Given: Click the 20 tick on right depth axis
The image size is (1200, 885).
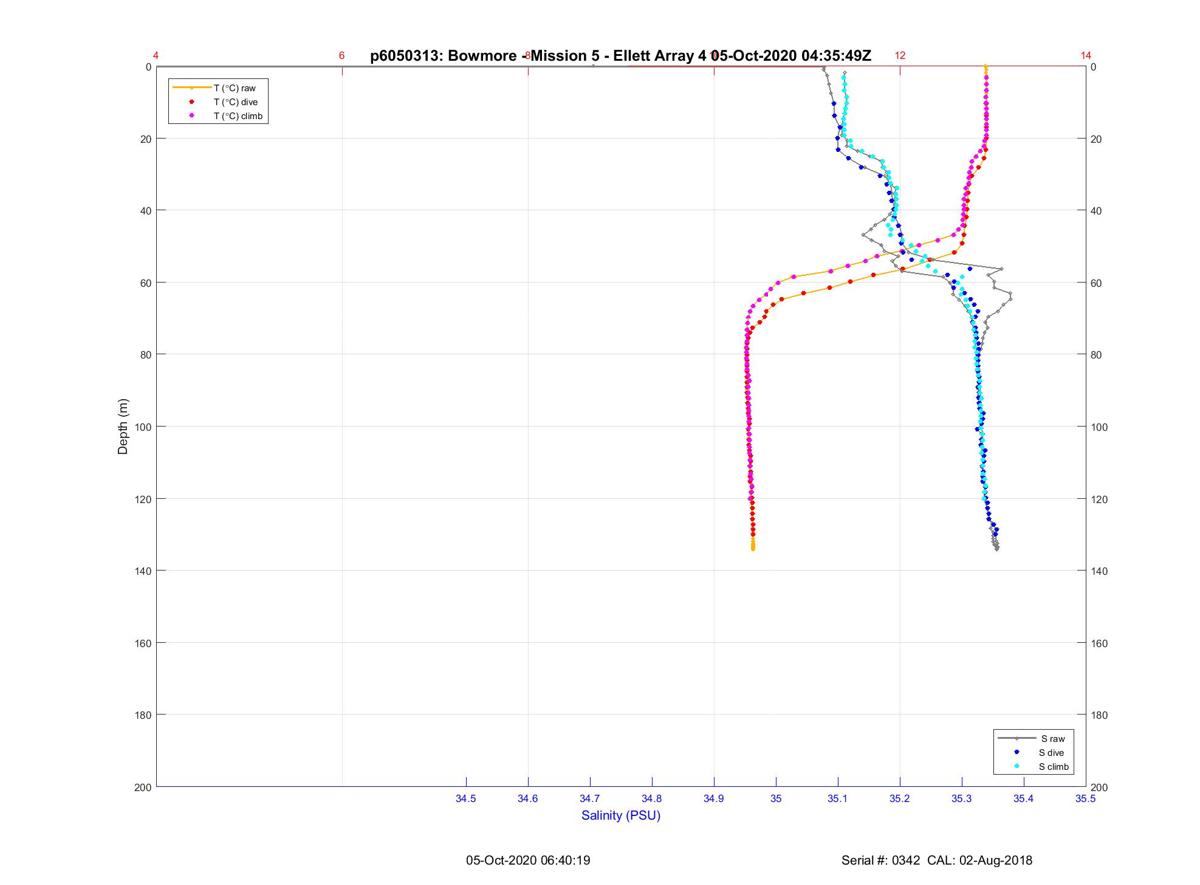Looking at the screenshot, I should click(x=1097, y=139).
